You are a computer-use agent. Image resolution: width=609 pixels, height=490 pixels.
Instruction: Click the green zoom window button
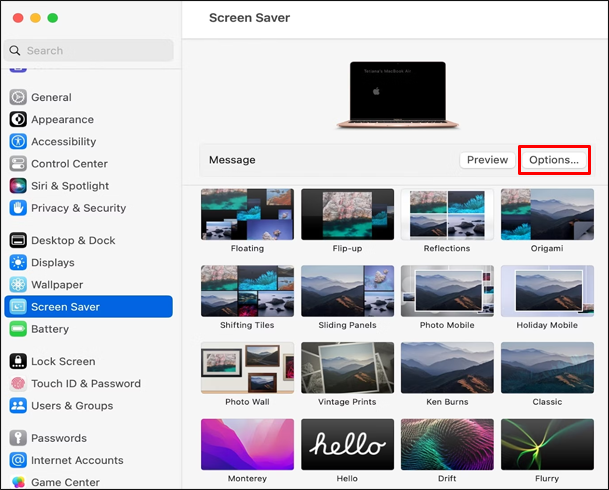(x=52, y=18)
